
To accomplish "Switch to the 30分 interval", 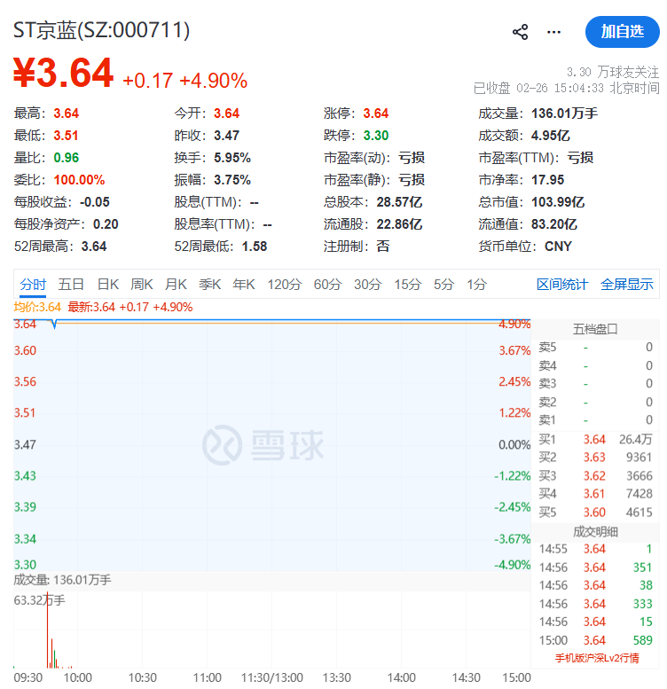I will point(367,285).
